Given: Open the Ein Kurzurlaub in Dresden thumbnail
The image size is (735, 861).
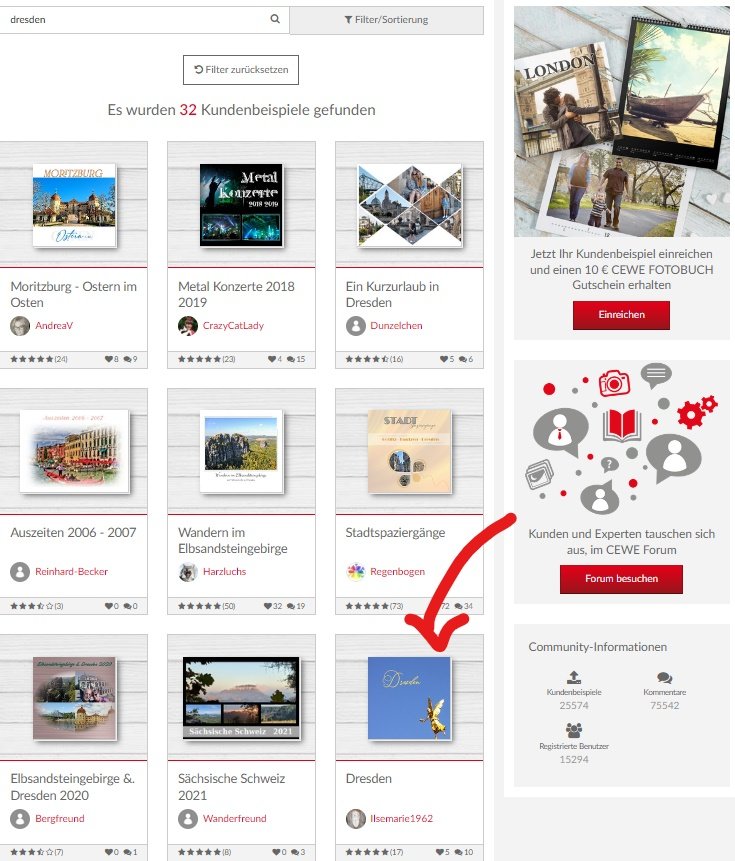Looking at the screenshot, I should 409,205.
